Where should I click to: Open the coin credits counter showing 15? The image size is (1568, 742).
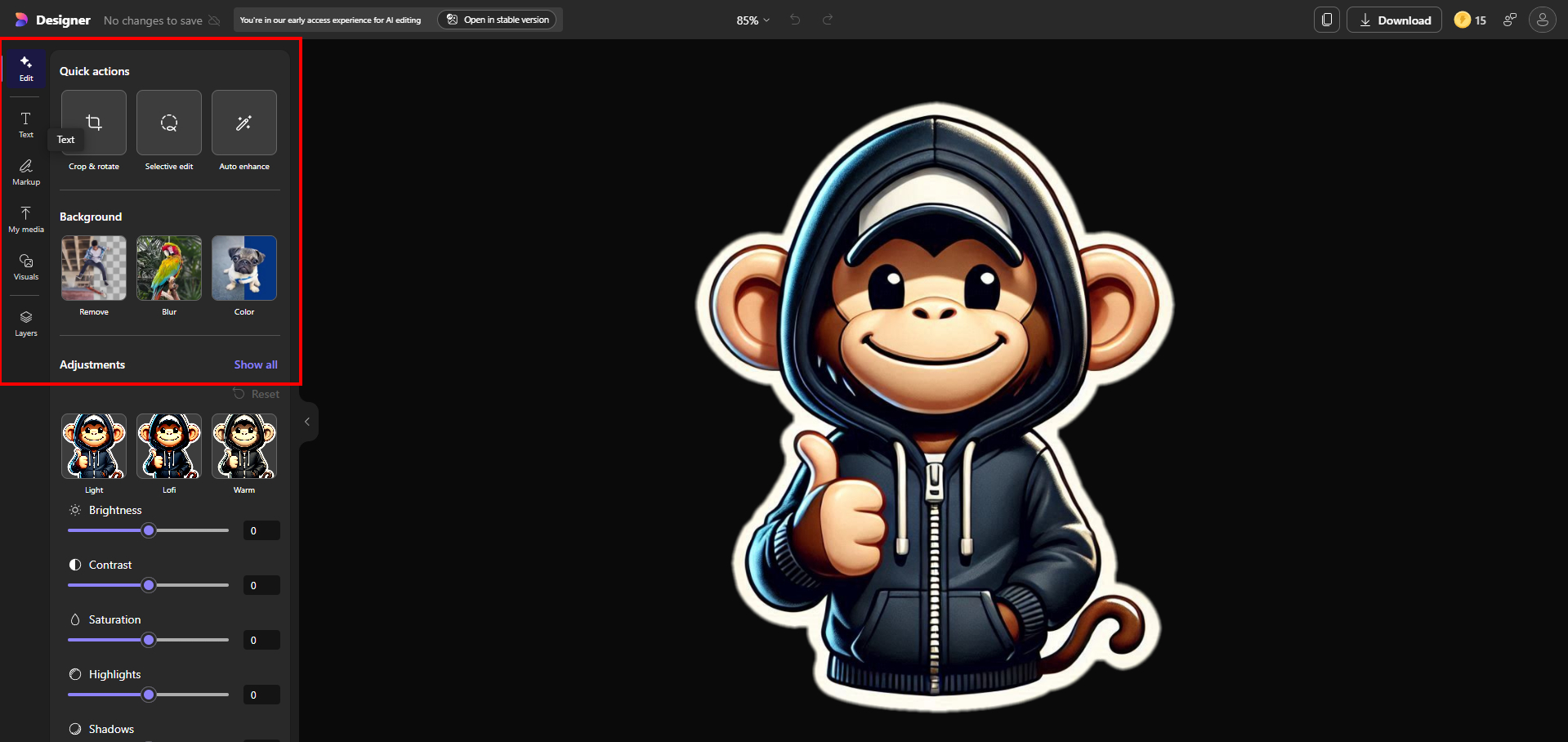pos(1471,20)
